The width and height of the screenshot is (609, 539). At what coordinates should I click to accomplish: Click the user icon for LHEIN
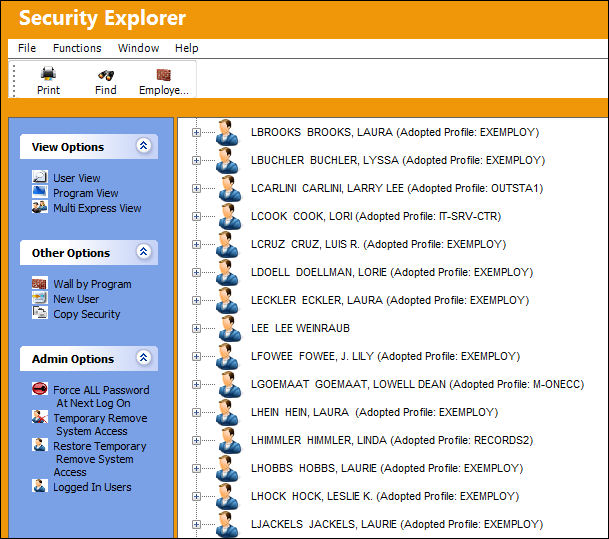[x=228, y=412]
